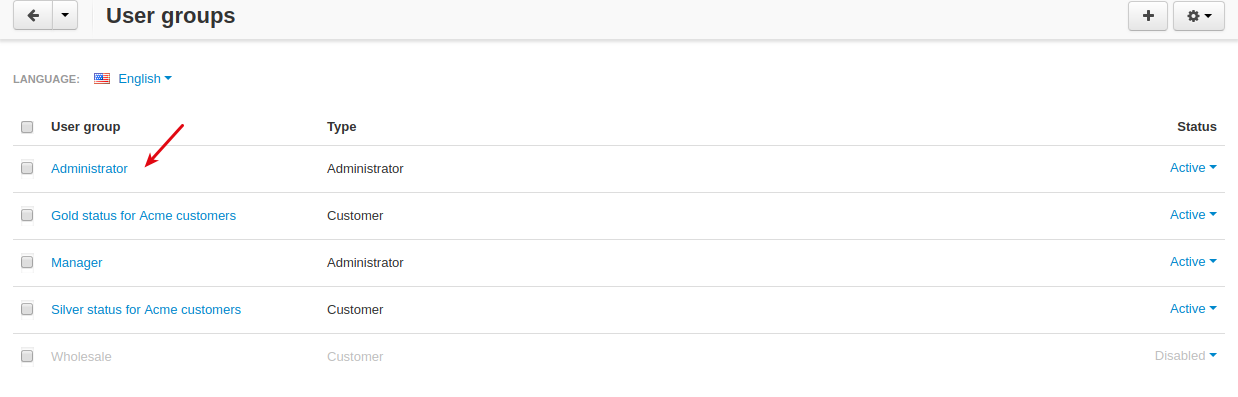Open Silver status row Active dropdown
Screen dimensions: 1238x397
point(1193,309)
